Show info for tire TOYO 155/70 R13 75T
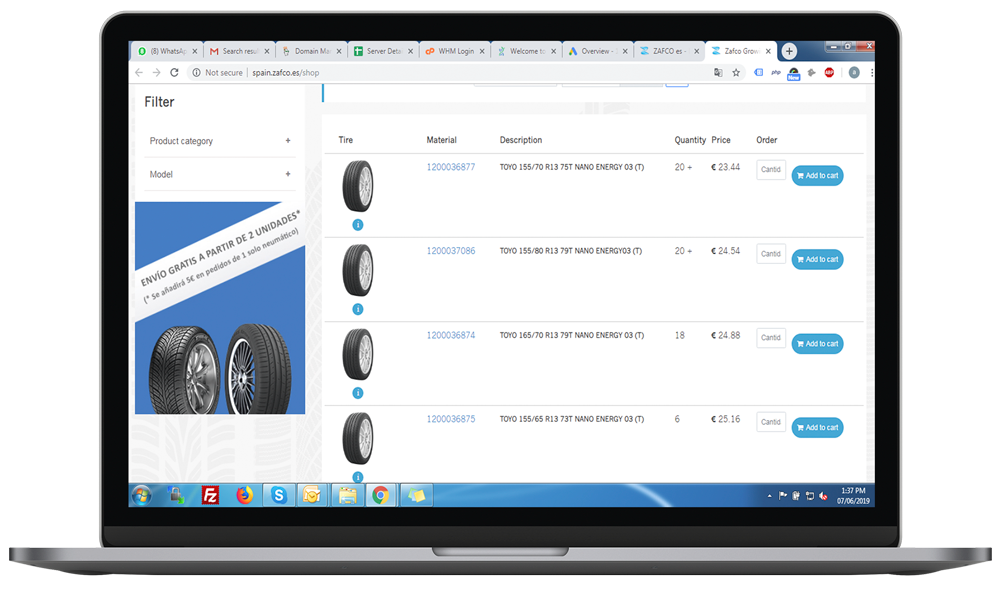Screen dimensions: 1000x594 click(x=358, y=225)
